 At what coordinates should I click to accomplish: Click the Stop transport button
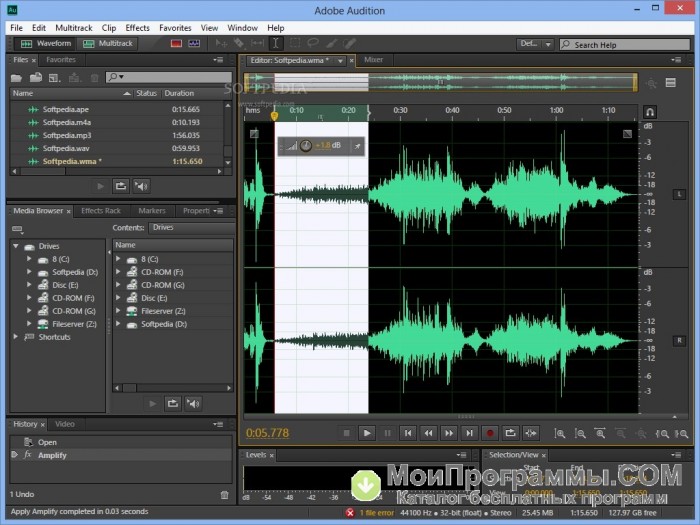tap(346, 433)
